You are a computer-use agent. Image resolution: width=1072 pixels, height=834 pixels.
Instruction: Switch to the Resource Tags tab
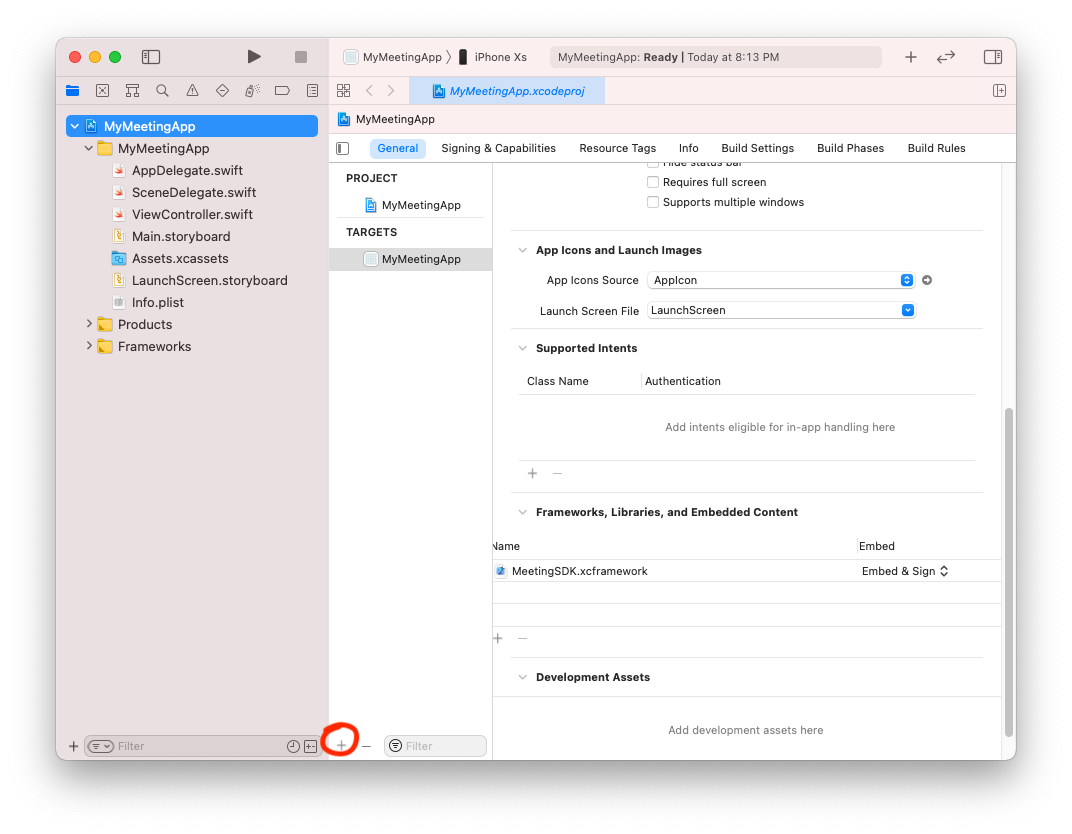pyautogui.click(x=617, y=148)
